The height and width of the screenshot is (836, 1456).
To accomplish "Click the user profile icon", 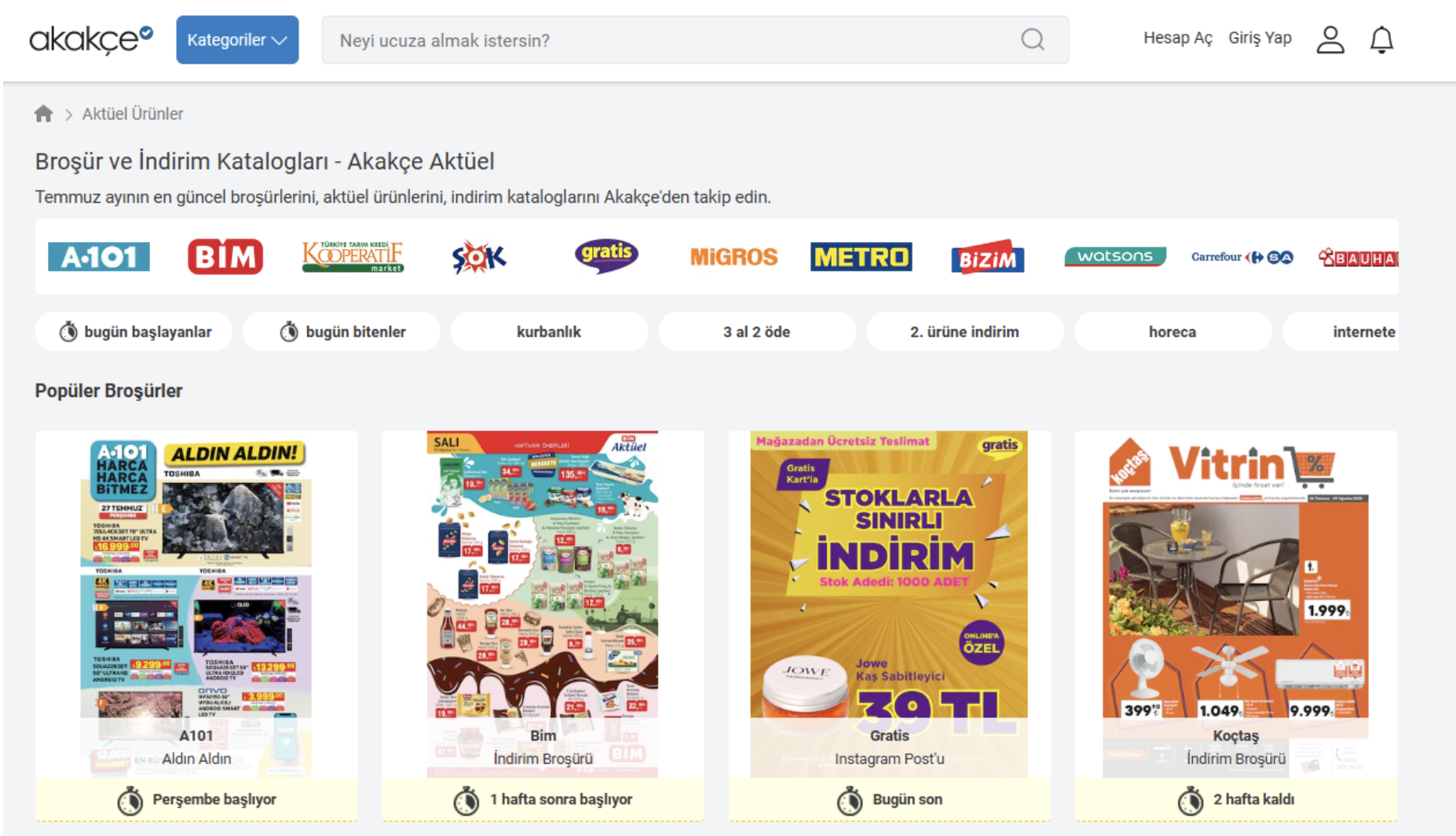I will [x=1330, y=39].
